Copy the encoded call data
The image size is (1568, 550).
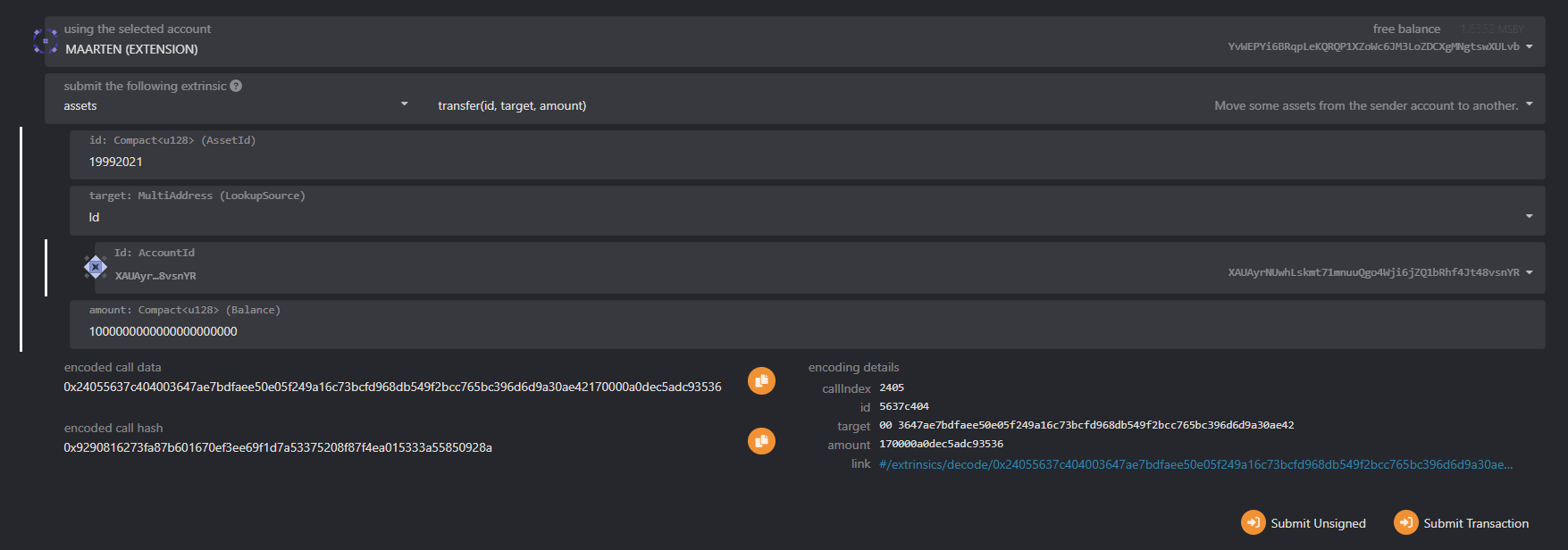point(761,381)
